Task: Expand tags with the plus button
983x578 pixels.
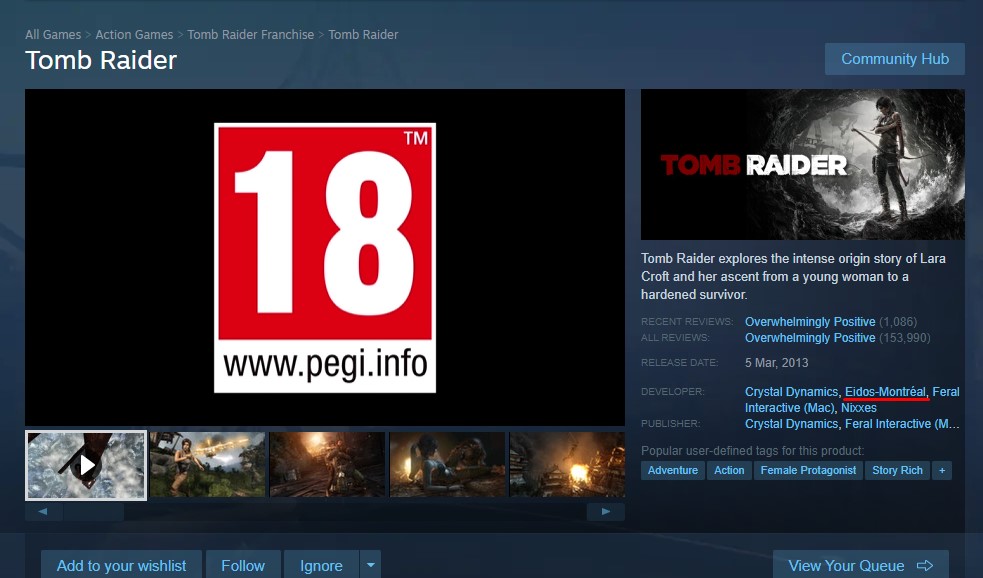Action: (942, 470)
